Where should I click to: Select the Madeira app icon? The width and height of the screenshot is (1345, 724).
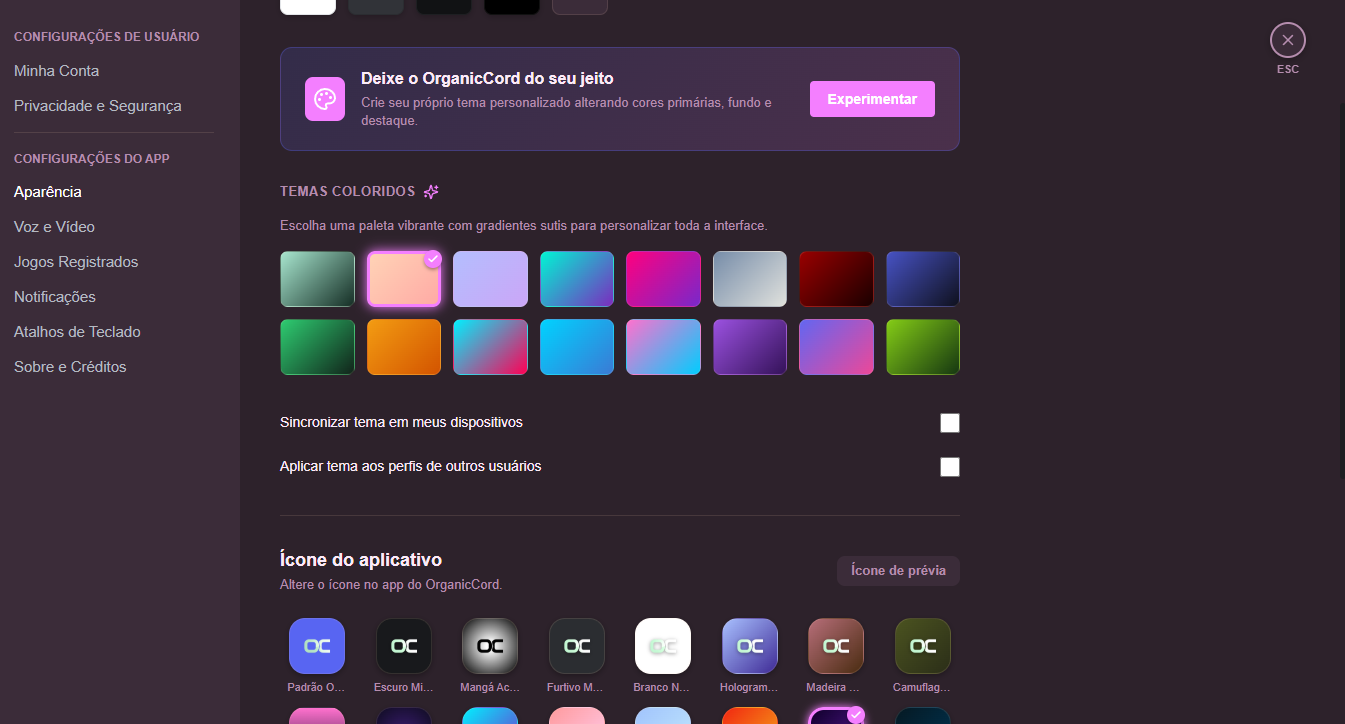pyautogui.click(x=836, y=646)
